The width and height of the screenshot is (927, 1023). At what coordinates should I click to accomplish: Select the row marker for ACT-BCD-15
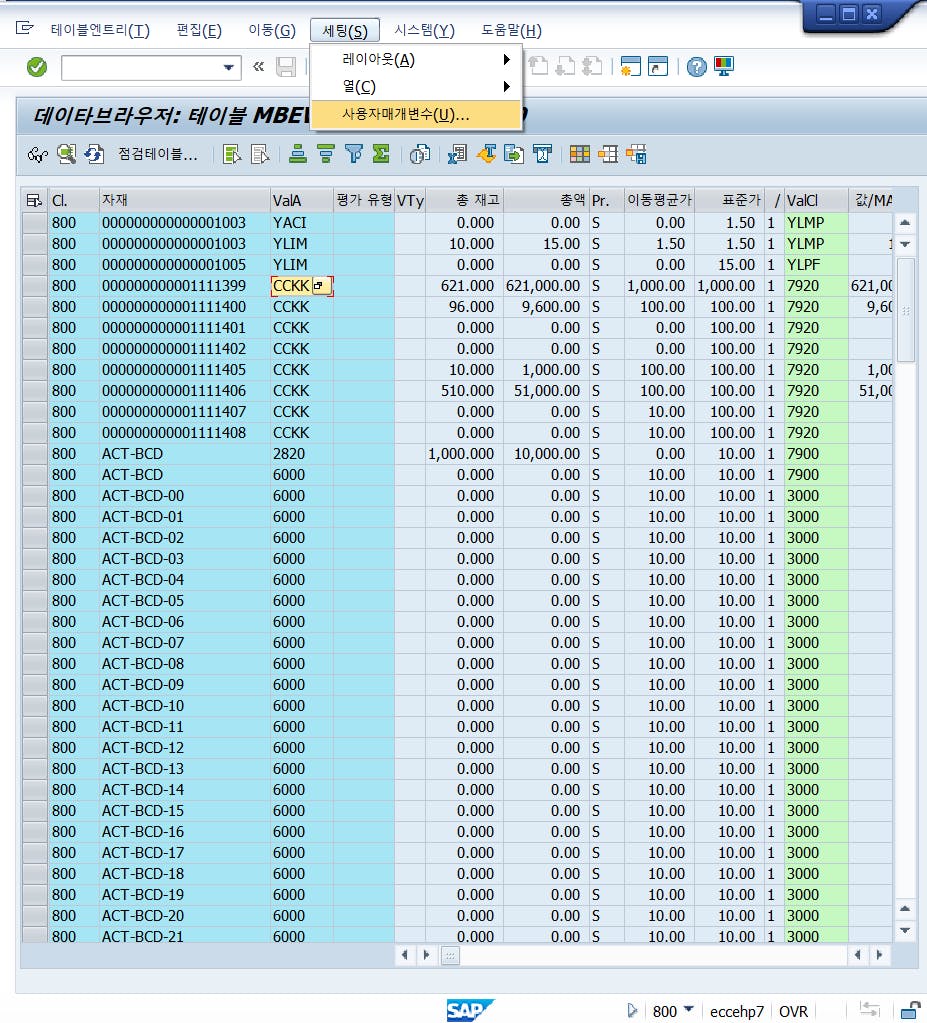click(35, 811)
